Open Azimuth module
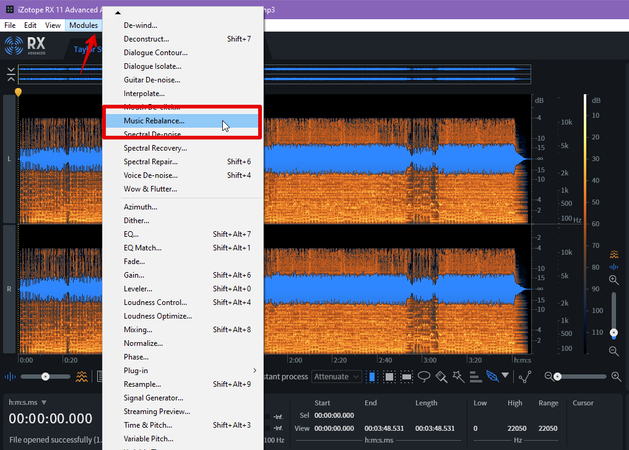 point(183,207)
